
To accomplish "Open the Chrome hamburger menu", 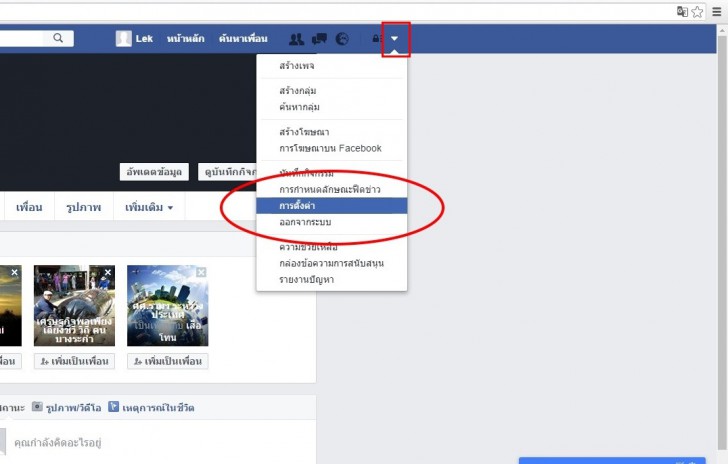I will (x=717, y=12).
